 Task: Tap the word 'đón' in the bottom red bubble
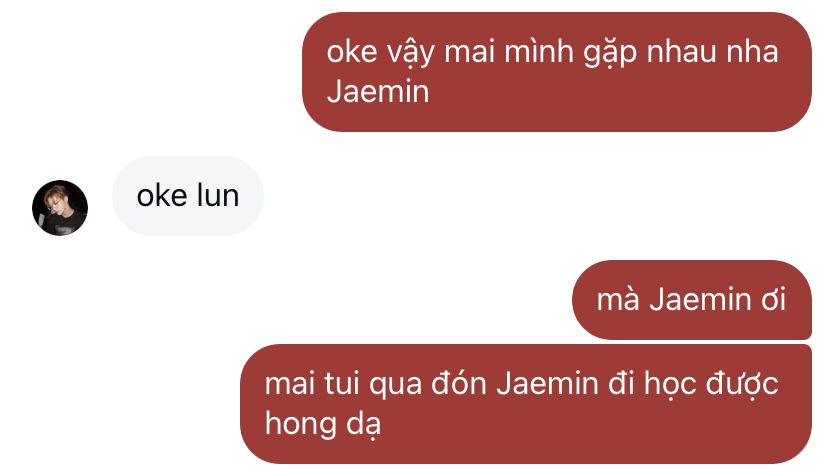pos(459,383)
